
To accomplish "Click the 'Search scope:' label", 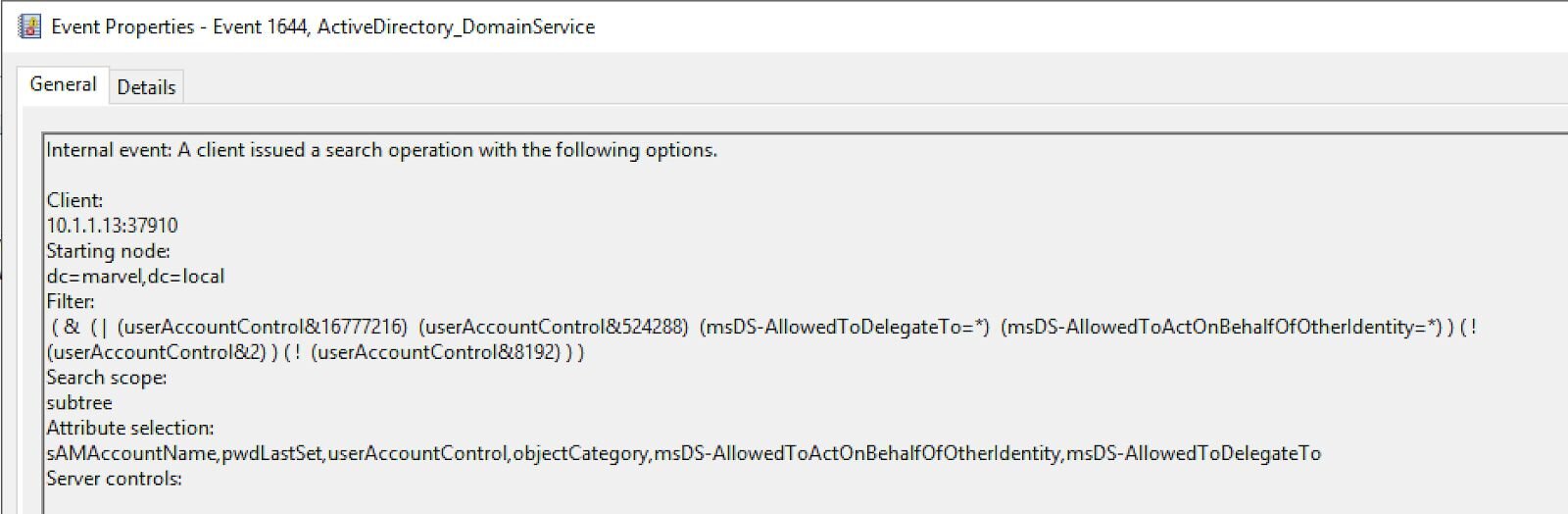I will coord(106,378).
